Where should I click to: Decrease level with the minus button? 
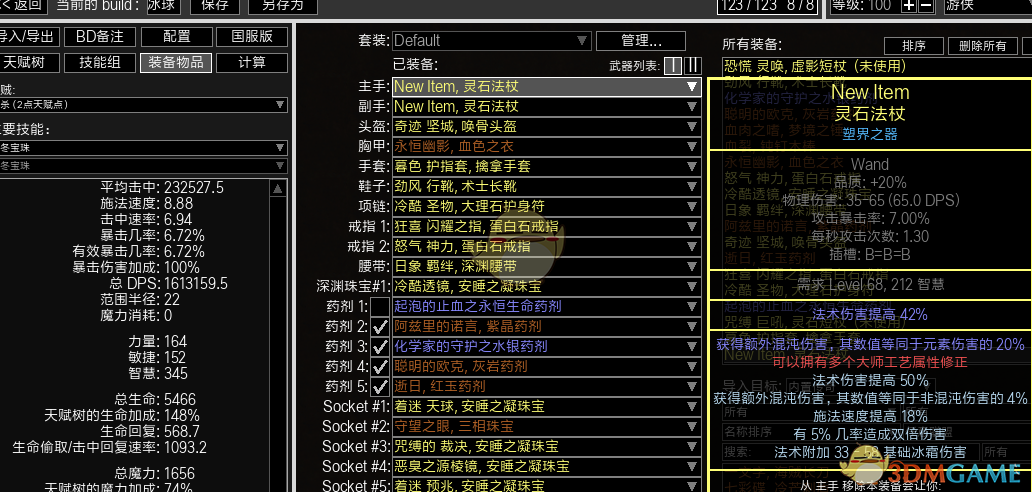(925, 5)
